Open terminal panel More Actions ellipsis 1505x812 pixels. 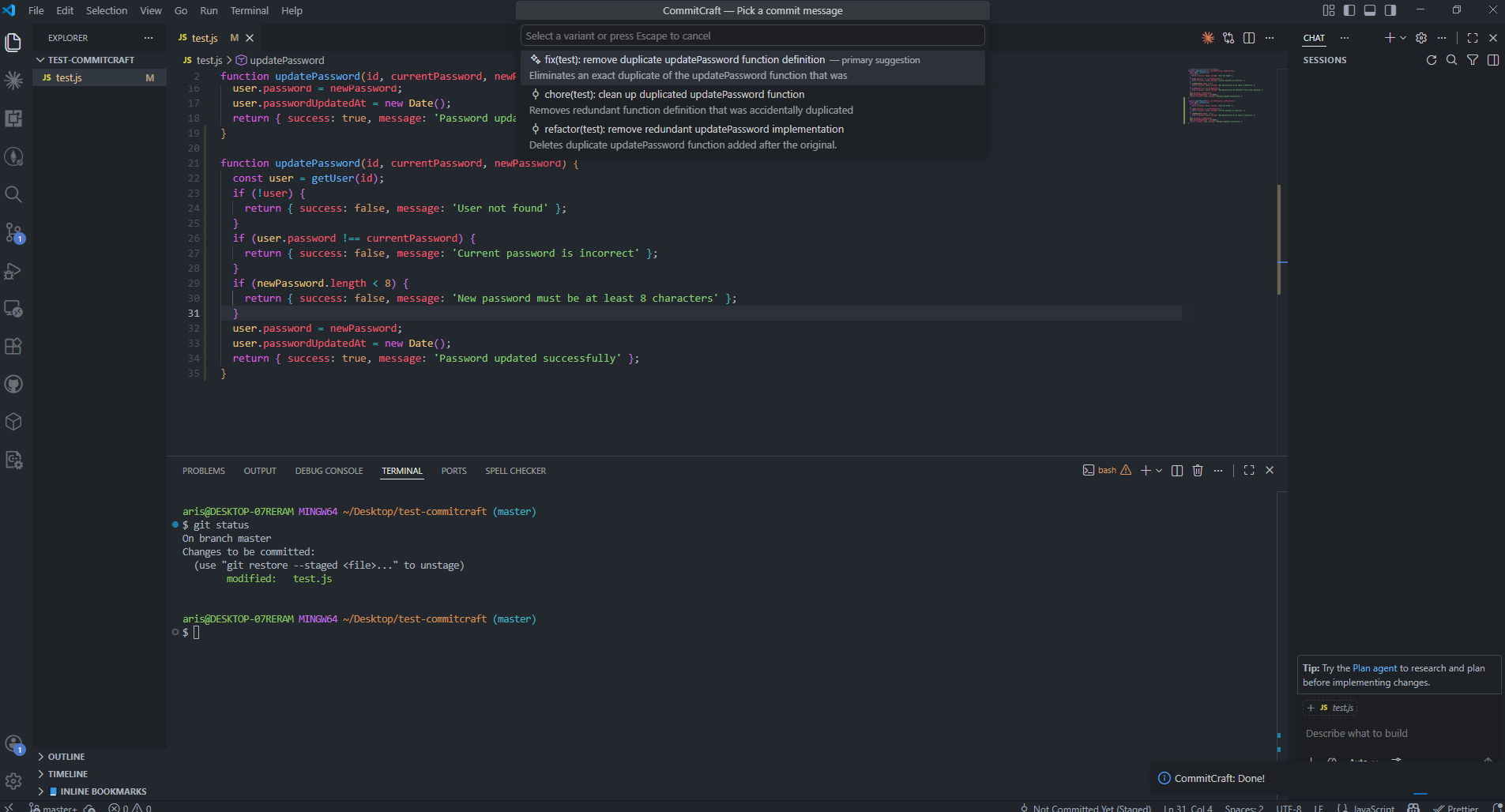pos(1218,471)
